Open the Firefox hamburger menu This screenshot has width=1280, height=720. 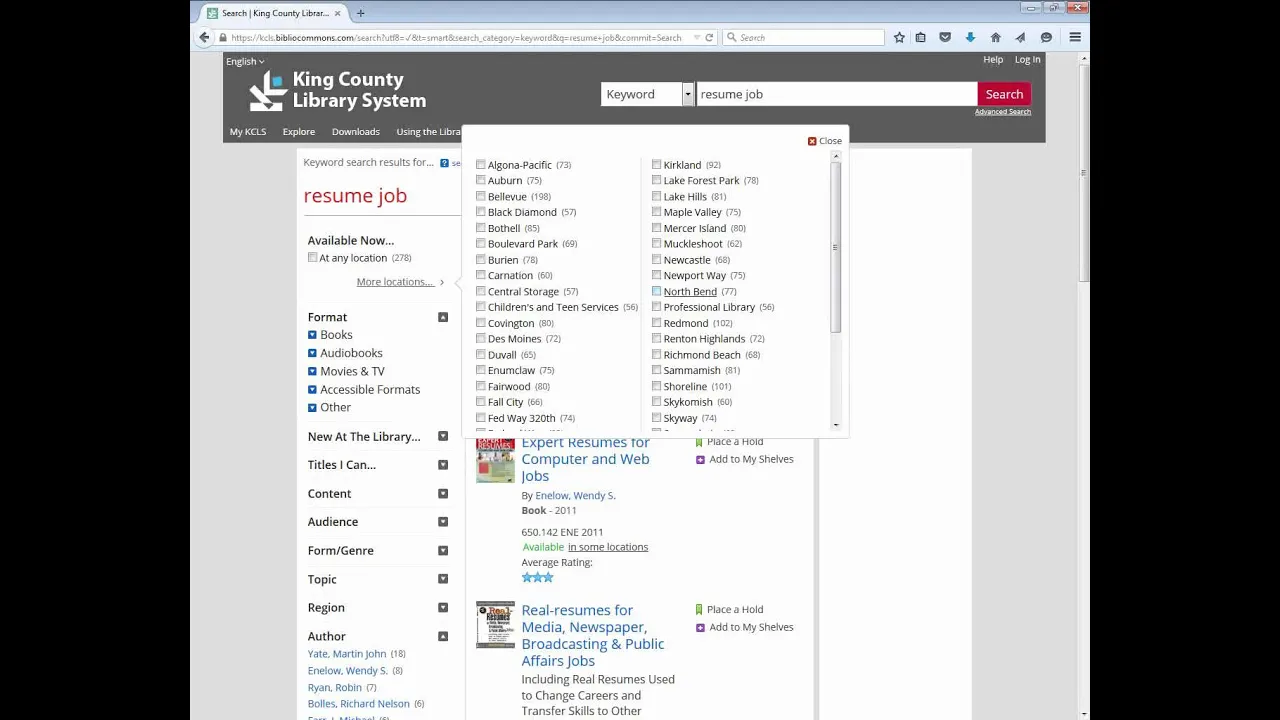click(1075, 37)
